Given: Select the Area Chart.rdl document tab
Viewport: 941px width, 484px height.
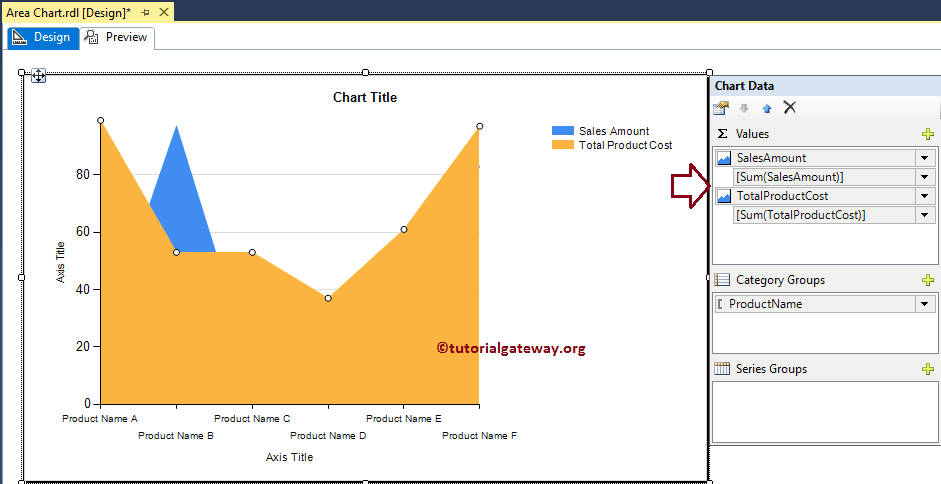Looking at the screenshot, I should [68, 12].
